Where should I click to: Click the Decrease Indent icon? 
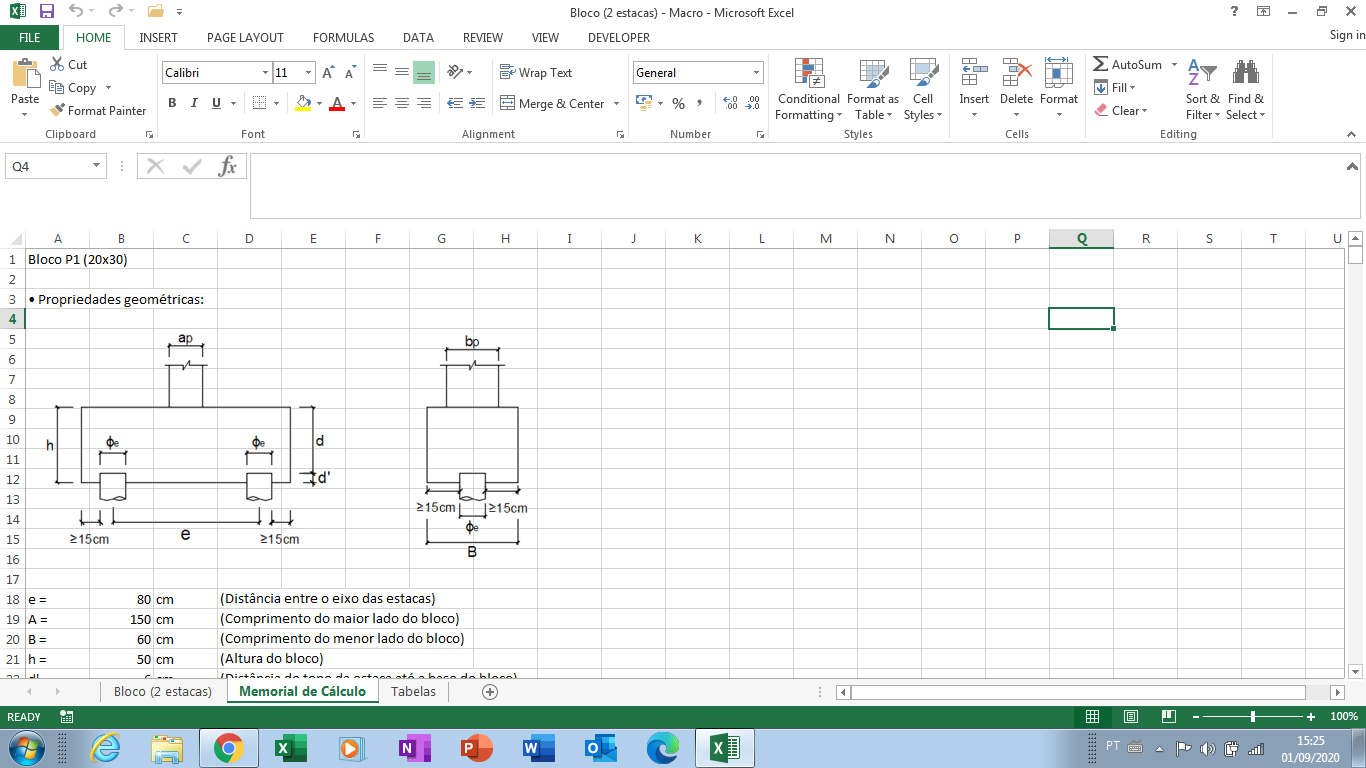coord(455,103)
